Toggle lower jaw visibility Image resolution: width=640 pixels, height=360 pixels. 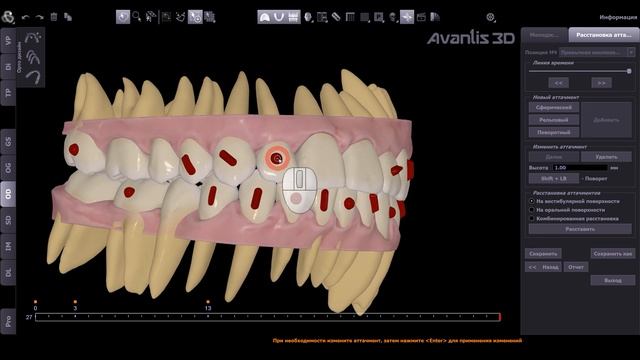click(x=279, y=17)
